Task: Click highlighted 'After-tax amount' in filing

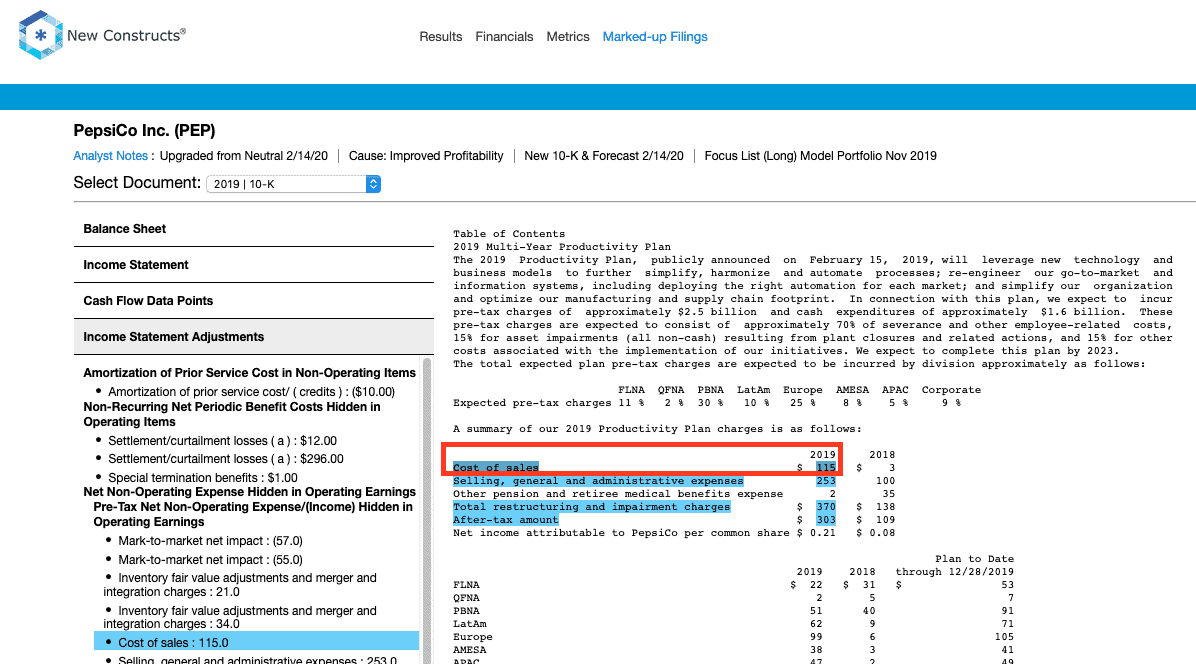Action: point(506,519)
